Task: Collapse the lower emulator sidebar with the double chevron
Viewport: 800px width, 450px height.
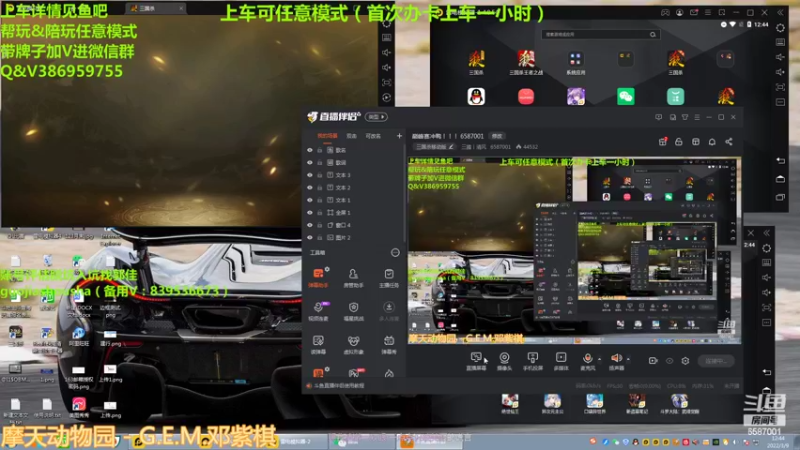Action: tap(767, 233)
